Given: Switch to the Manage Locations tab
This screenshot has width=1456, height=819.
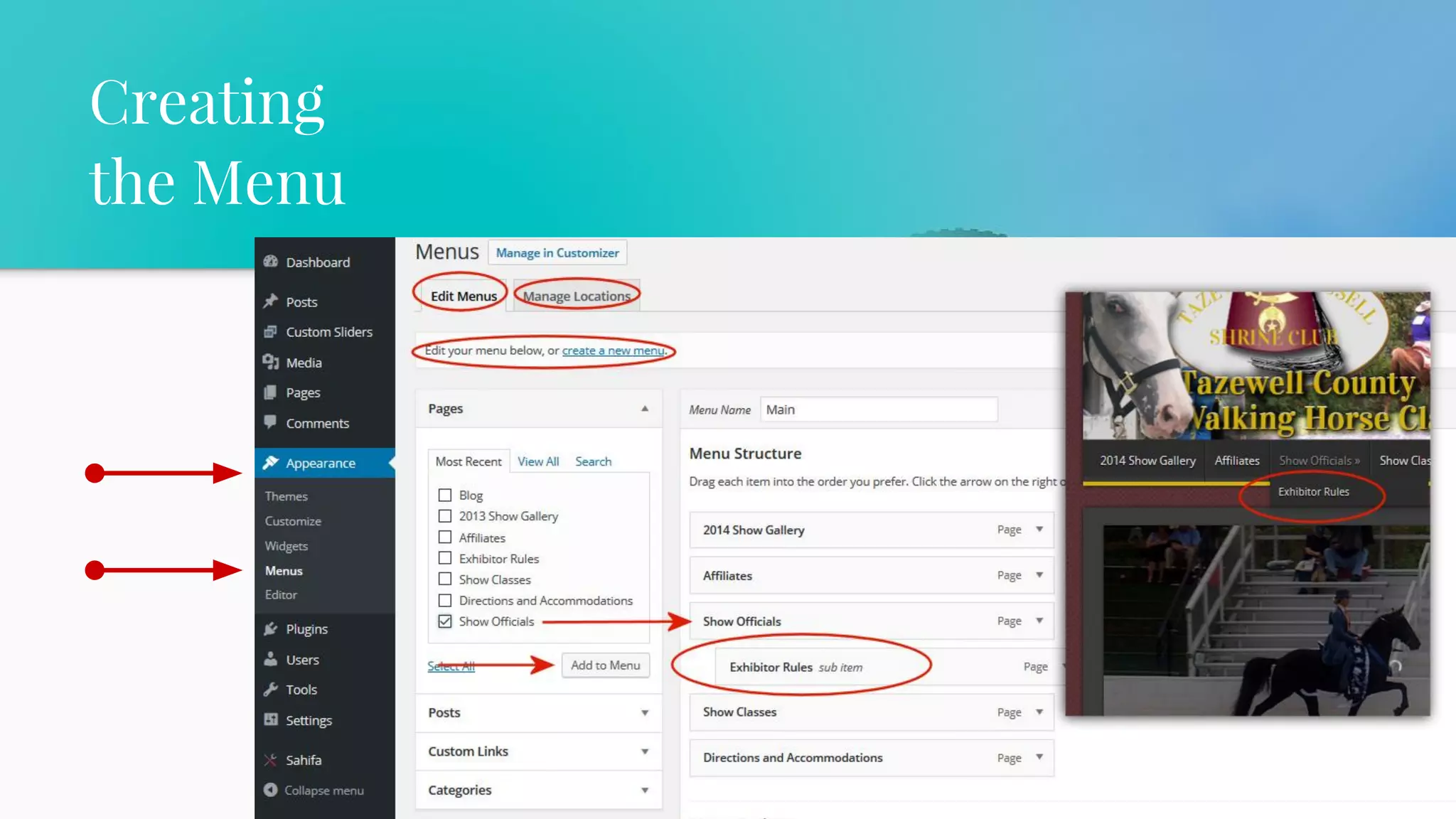Looking at the screenshot, I should tap(577, 296).
